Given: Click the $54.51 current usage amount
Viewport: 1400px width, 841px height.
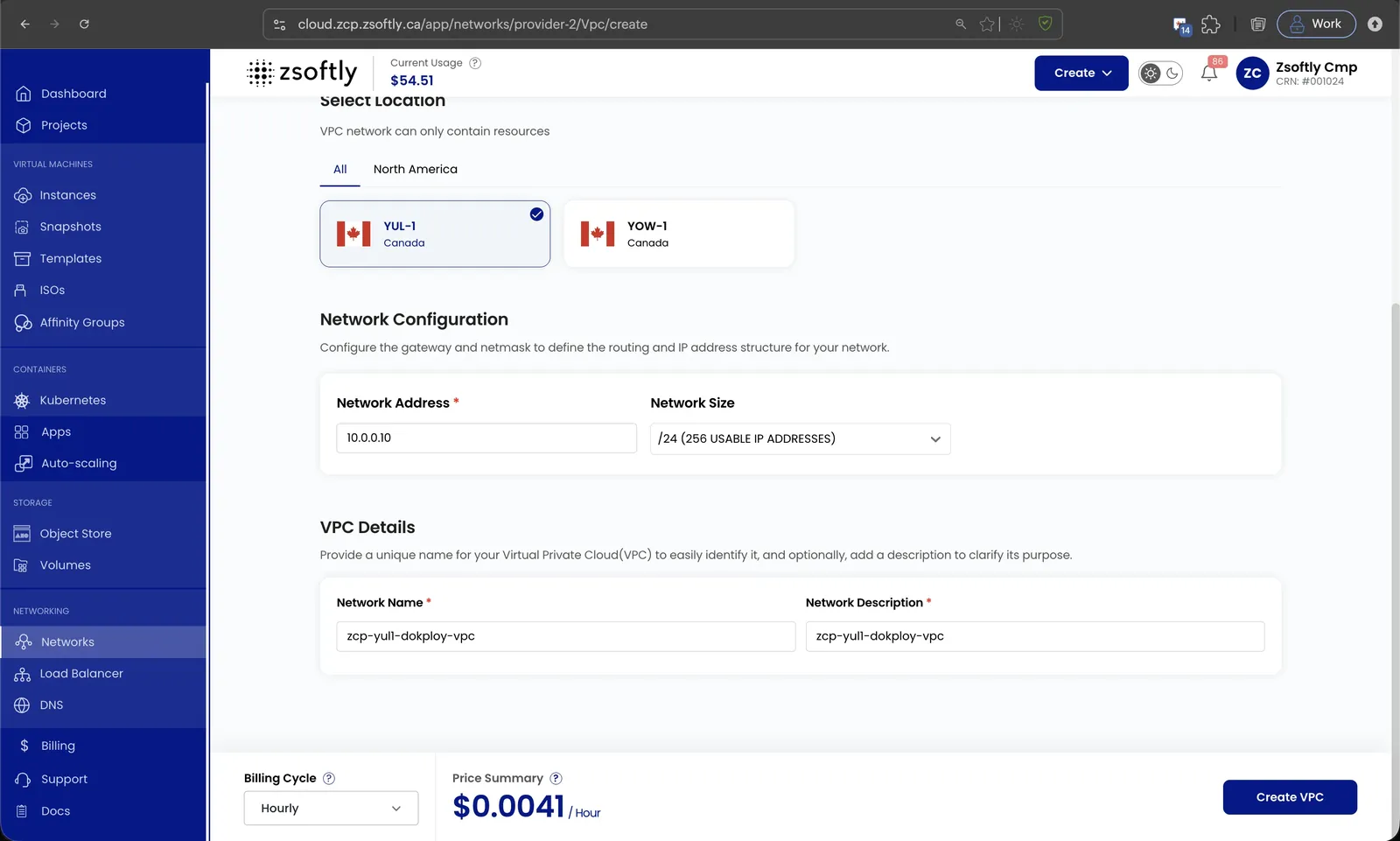Looking at the screenshot, I should click(412, 81).
